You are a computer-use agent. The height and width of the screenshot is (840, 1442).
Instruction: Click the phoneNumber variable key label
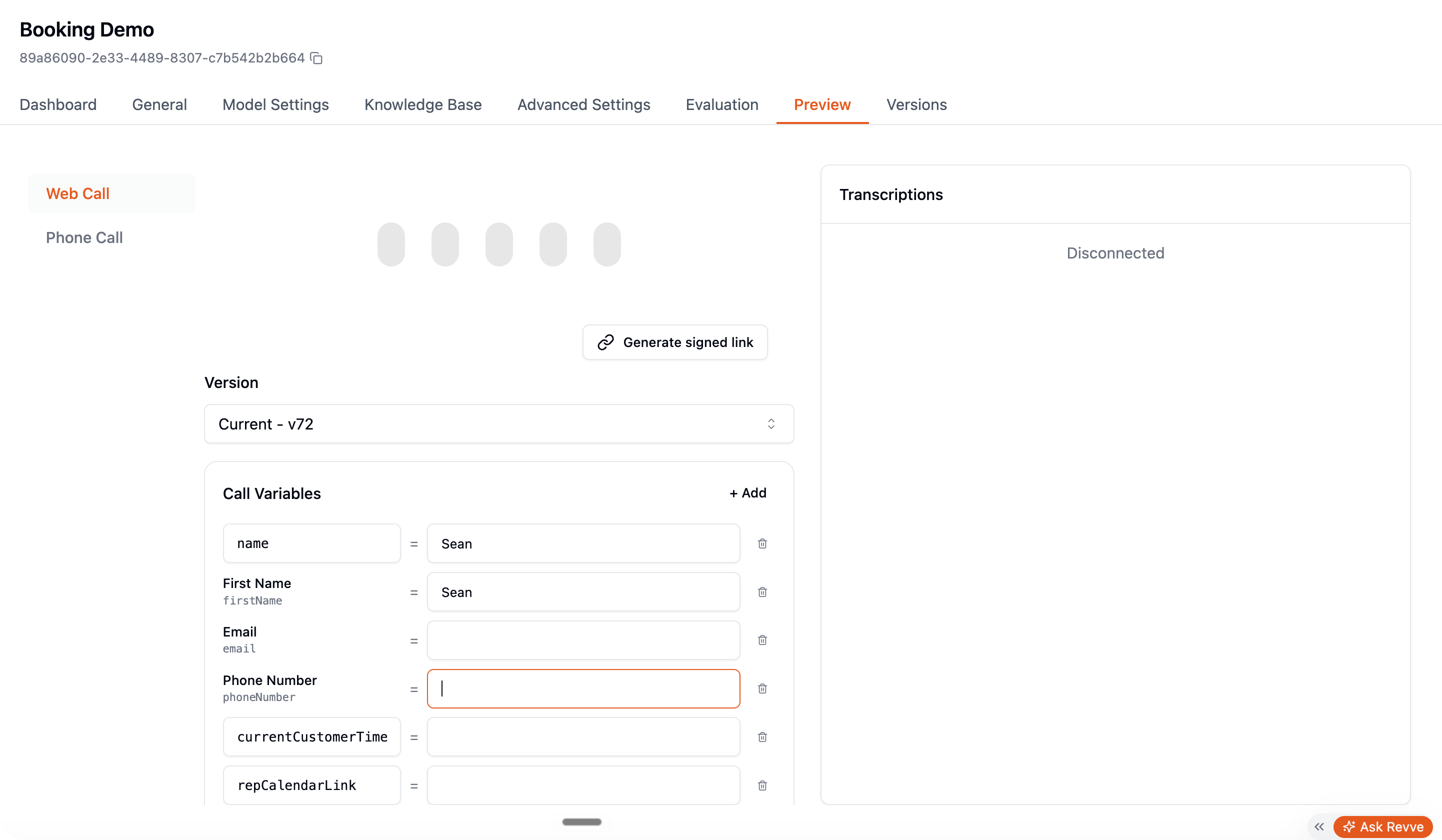[x=259, y=697]
